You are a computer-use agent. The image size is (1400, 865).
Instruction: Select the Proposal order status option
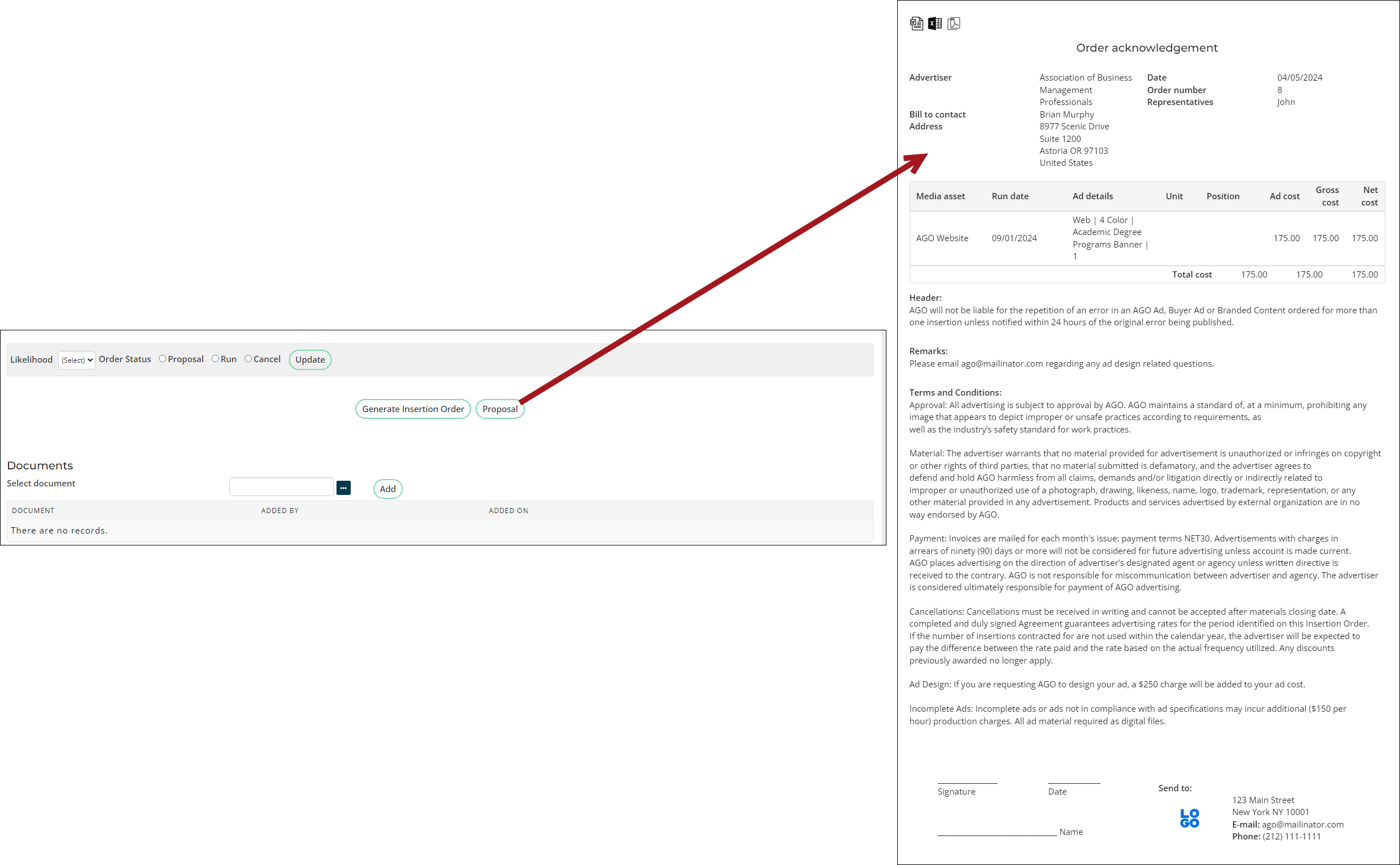click(x=163, y=359)
